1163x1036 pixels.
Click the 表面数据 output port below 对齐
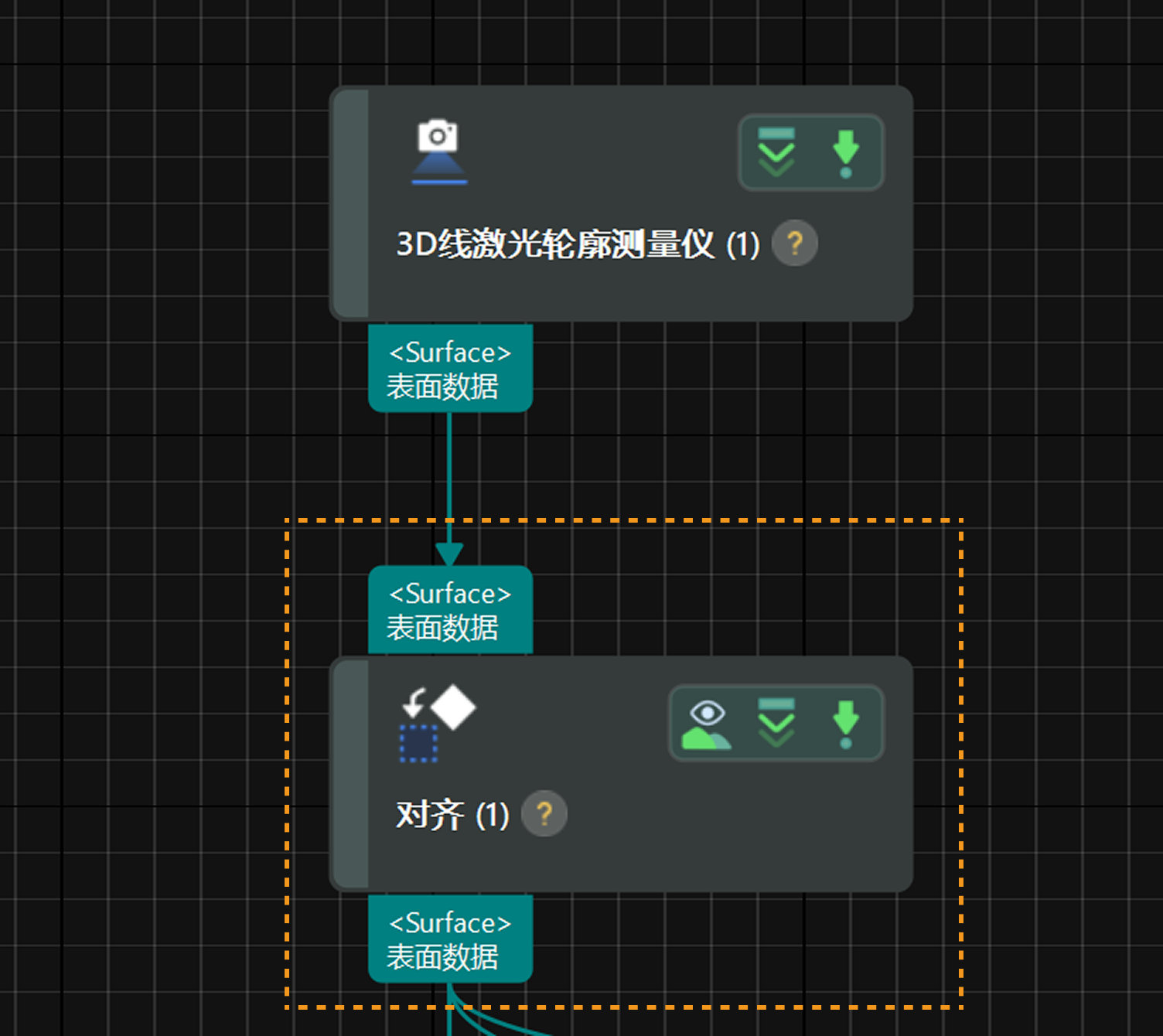point(450,939)
